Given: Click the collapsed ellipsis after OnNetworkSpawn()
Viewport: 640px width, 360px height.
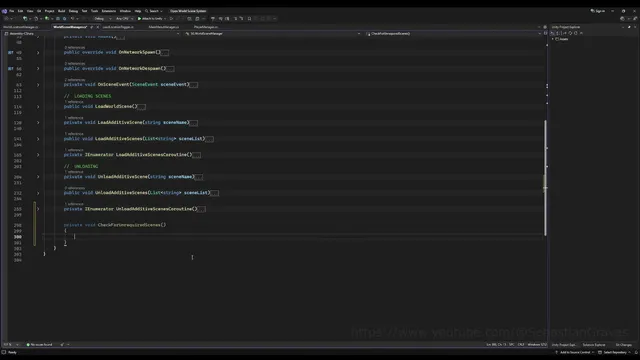Looking at the screenshot, I should pyautogui.click(x=165, y=53).
